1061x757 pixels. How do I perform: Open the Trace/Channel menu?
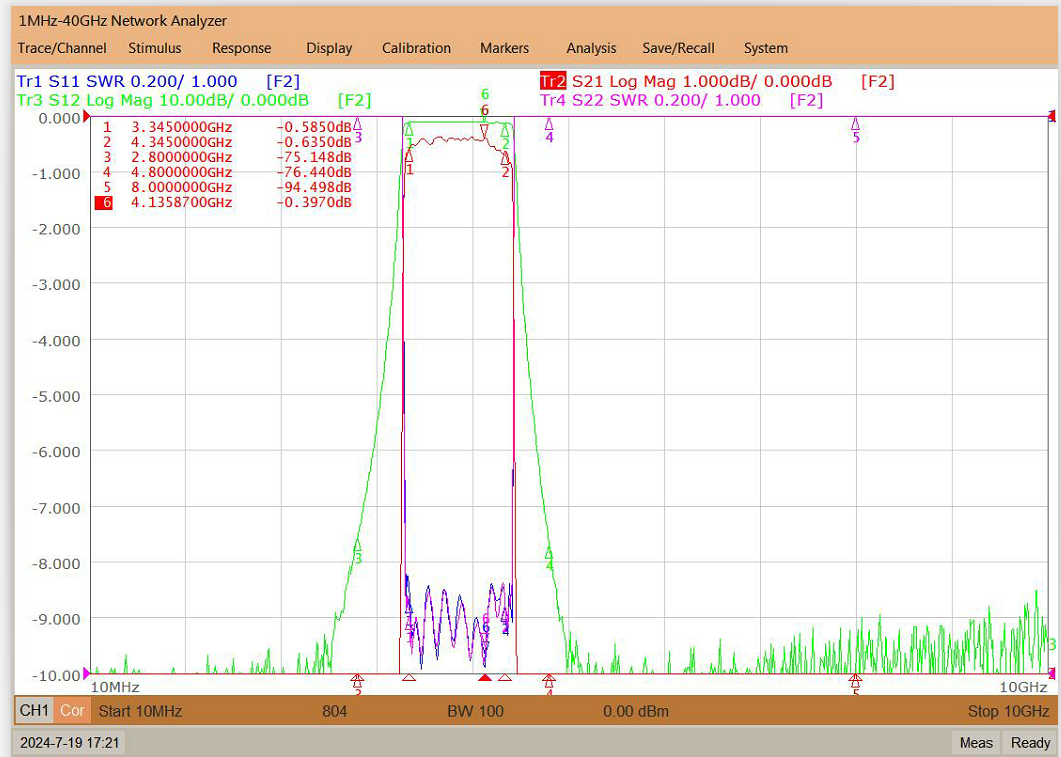(62, 48)
